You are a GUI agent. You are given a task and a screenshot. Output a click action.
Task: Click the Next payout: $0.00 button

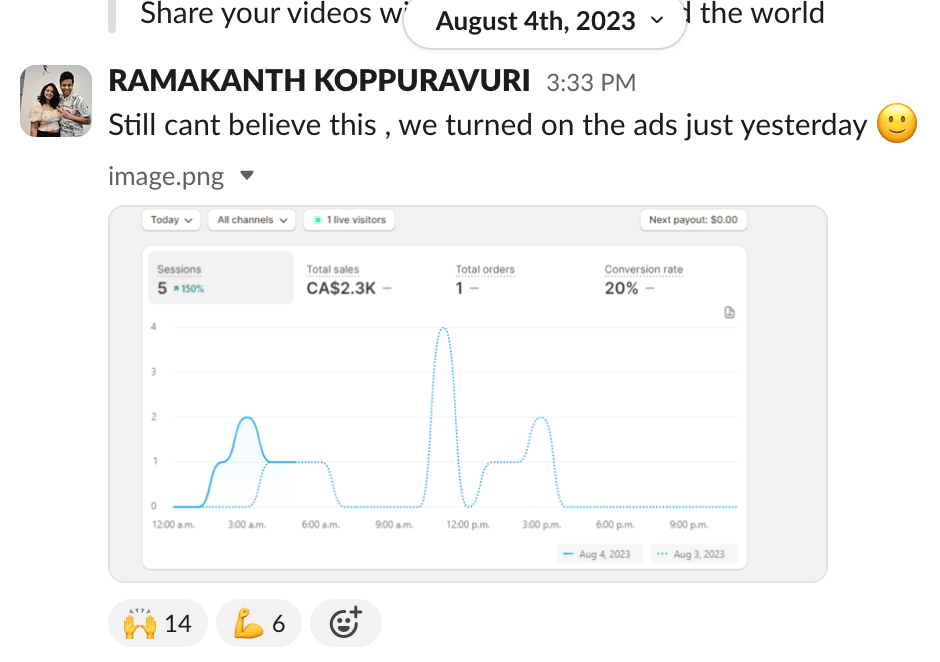[692, 220]
